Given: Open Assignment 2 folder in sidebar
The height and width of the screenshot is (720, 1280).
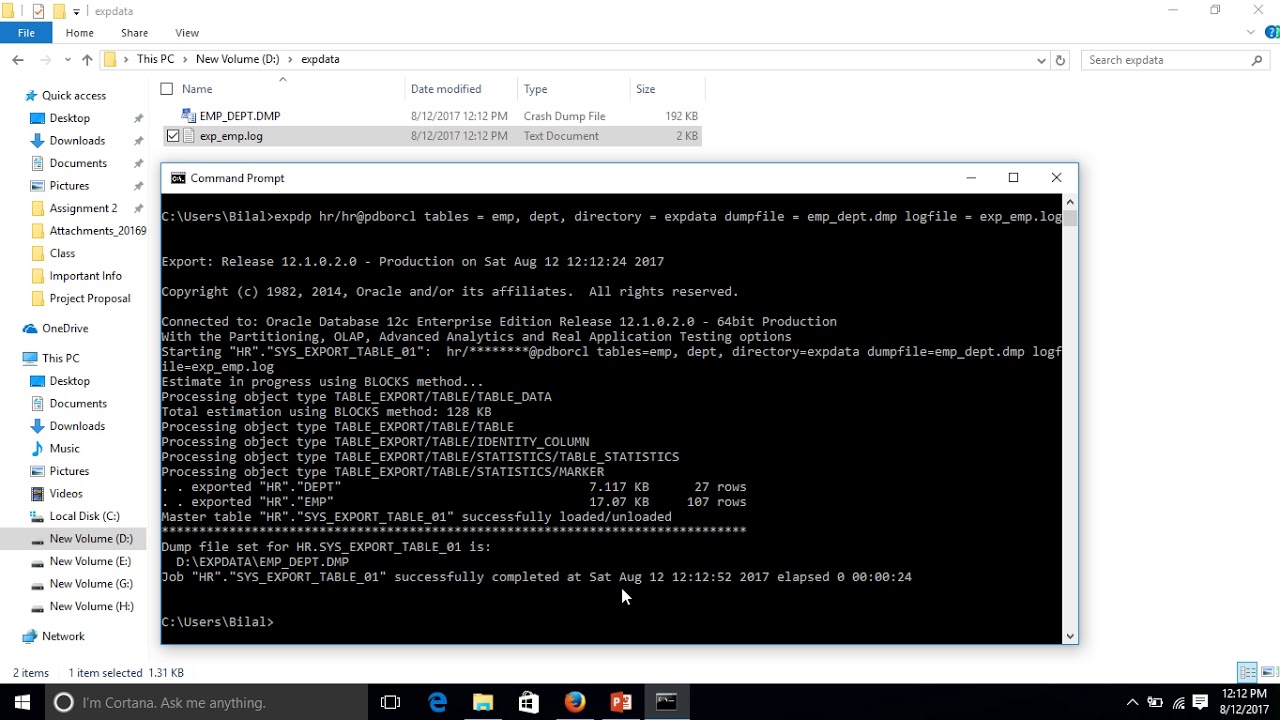Looking at the screenshot, I should pyautogui.click(x=83, y=208).
